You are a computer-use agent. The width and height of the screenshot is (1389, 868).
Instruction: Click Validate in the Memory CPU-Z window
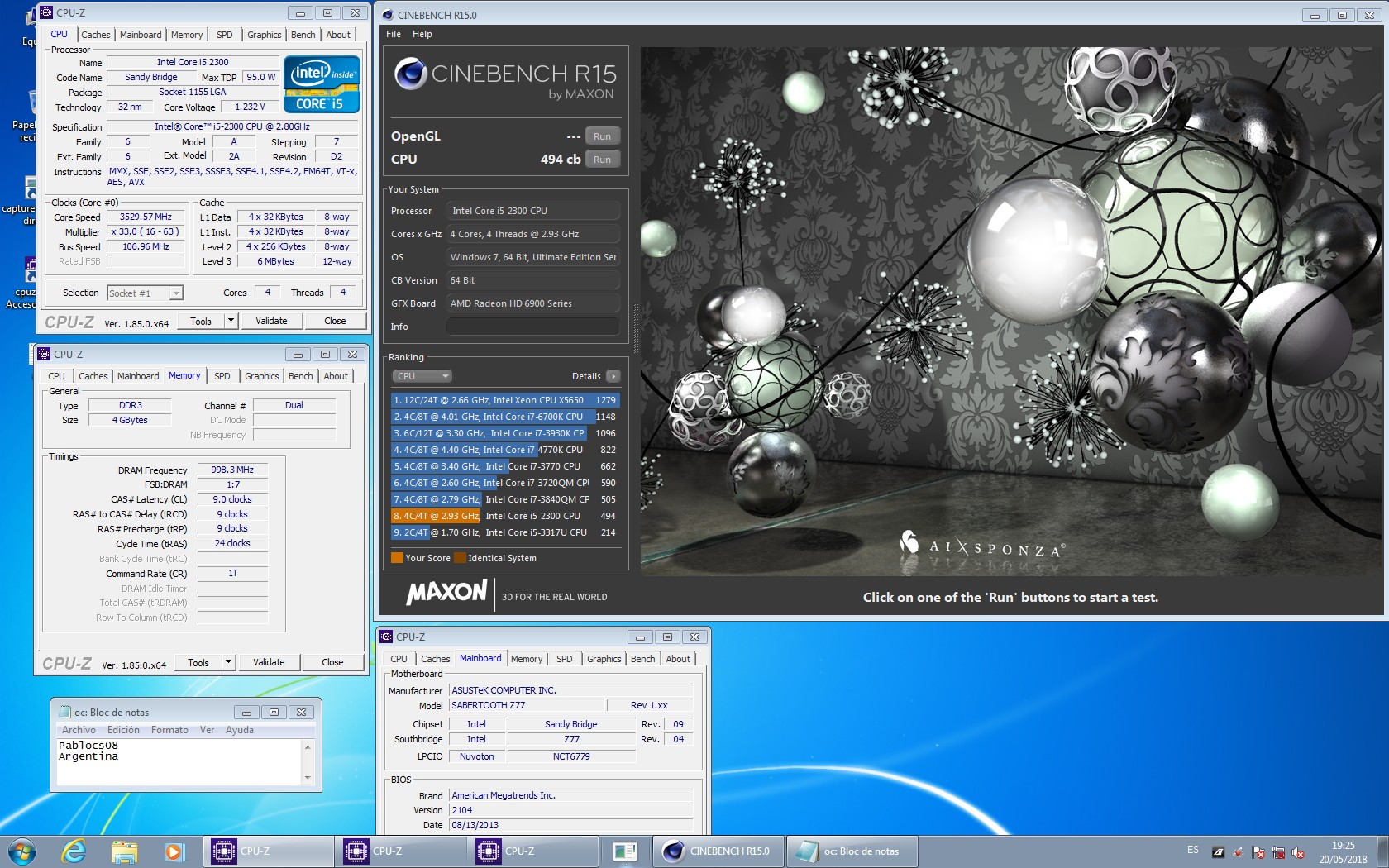point(269,662)
